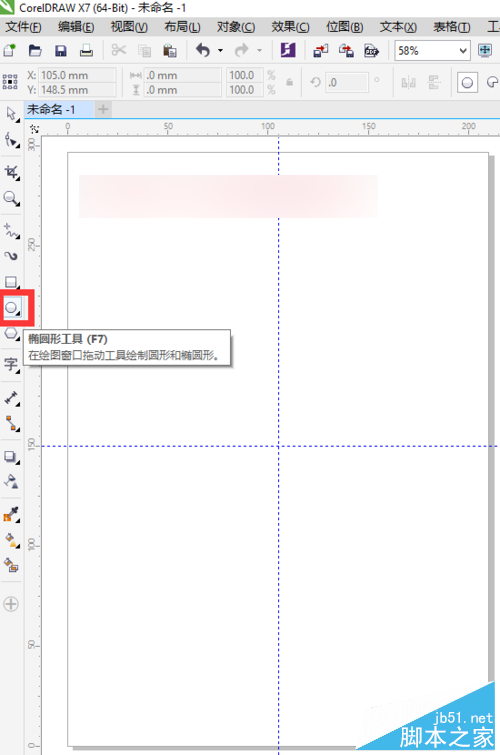Select the Transparency tool
The image size is (500, 755).
click(11, 481)
